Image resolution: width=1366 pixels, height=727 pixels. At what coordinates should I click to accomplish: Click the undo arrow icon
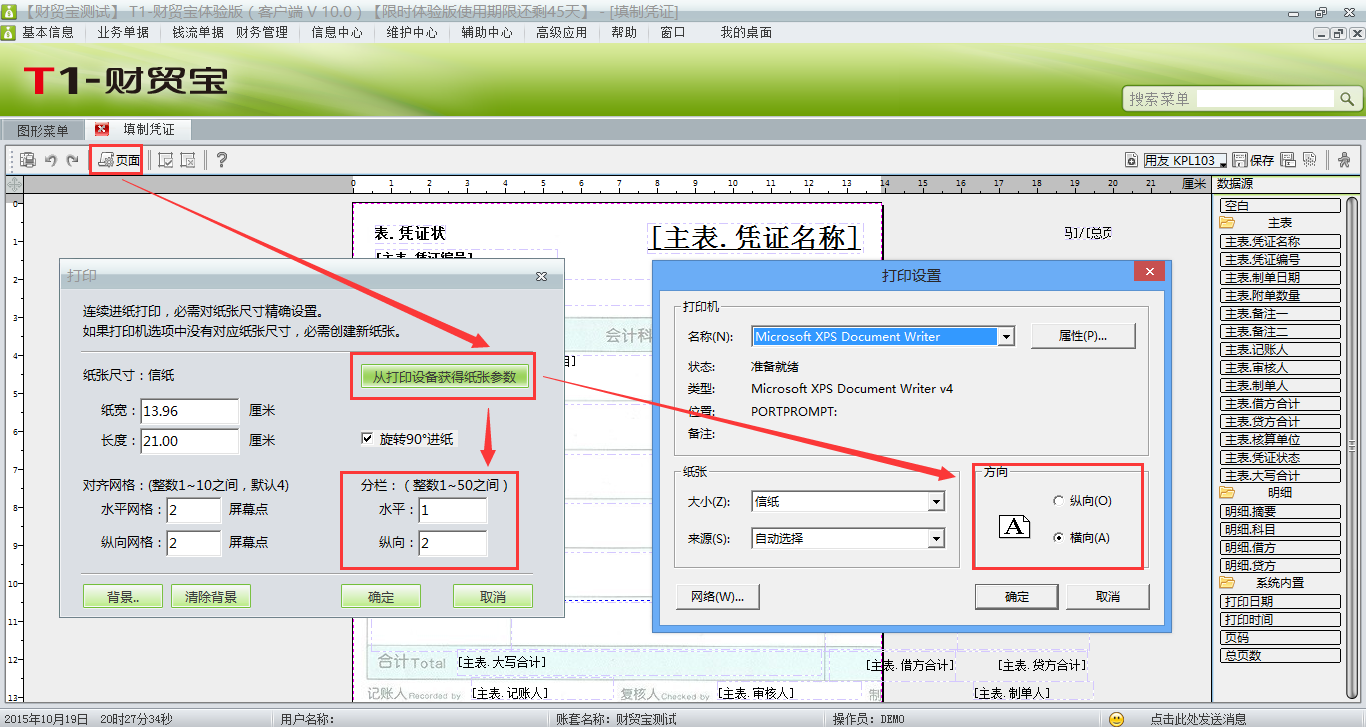pyautogui.click(x=51, y=160)
